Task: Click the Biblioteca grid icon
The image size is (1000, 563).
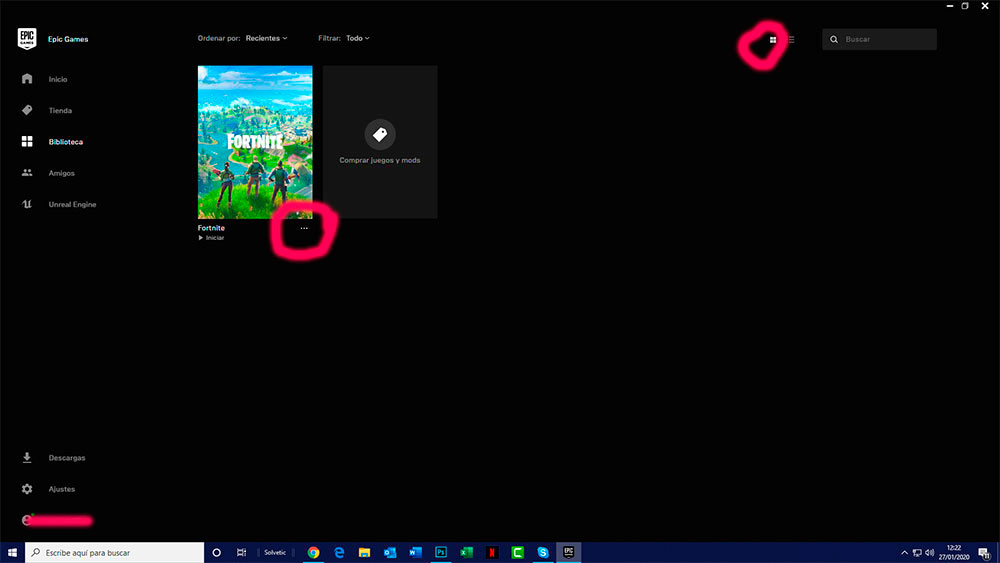Action: tap(27, 141)
